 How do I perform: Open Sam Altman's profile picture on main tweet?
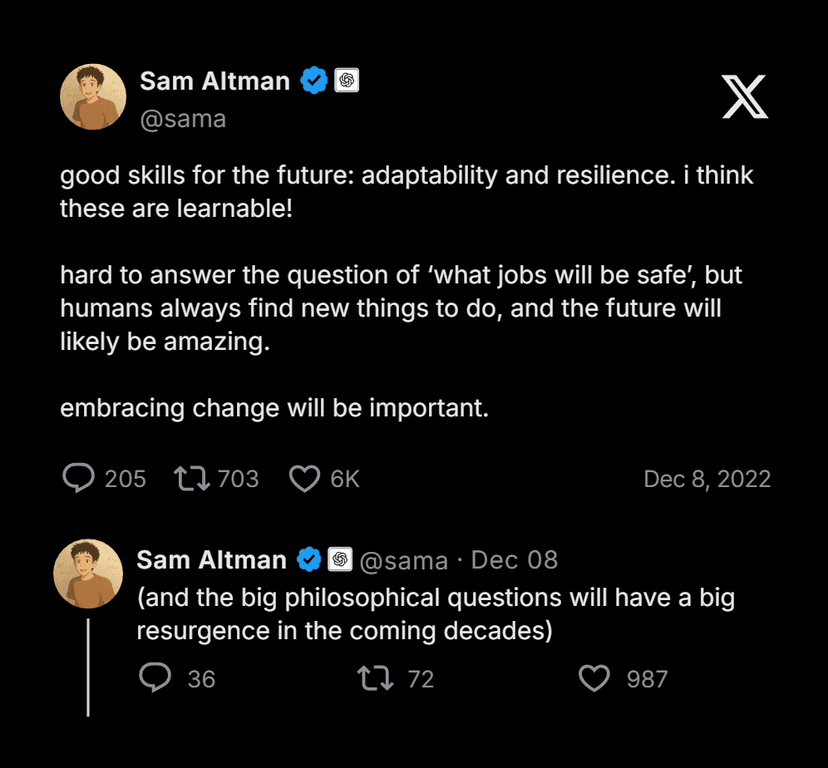(x=93, y=97)
